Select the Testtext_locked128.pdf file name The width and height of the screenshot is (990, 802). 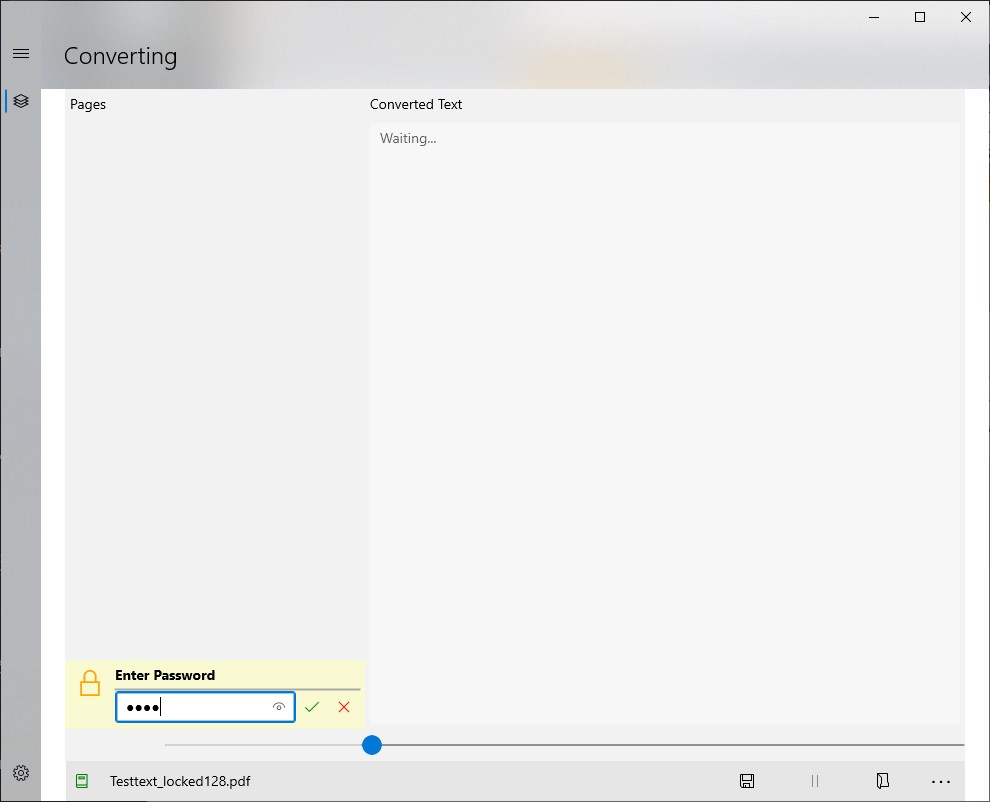click(x=180, y=781)
